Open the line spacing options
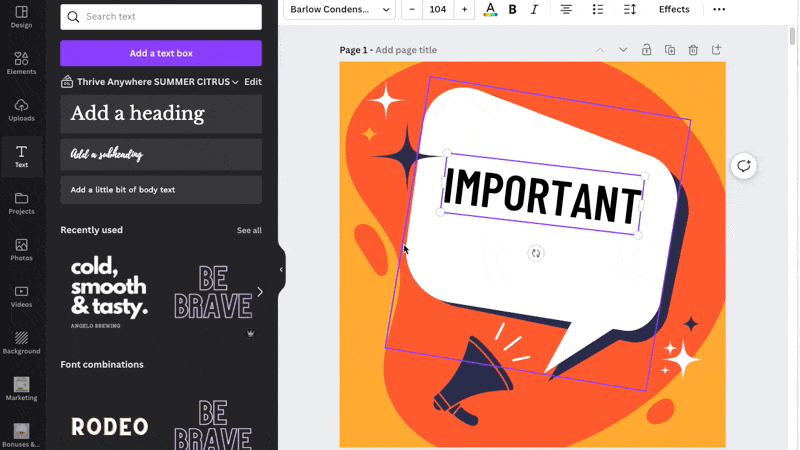 [630, 9]
